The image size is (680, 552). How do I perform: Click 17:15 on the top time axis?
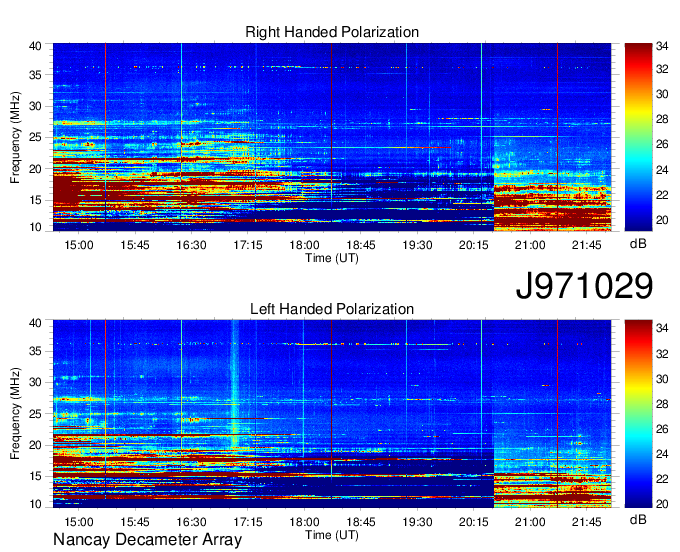click(248, 245)
